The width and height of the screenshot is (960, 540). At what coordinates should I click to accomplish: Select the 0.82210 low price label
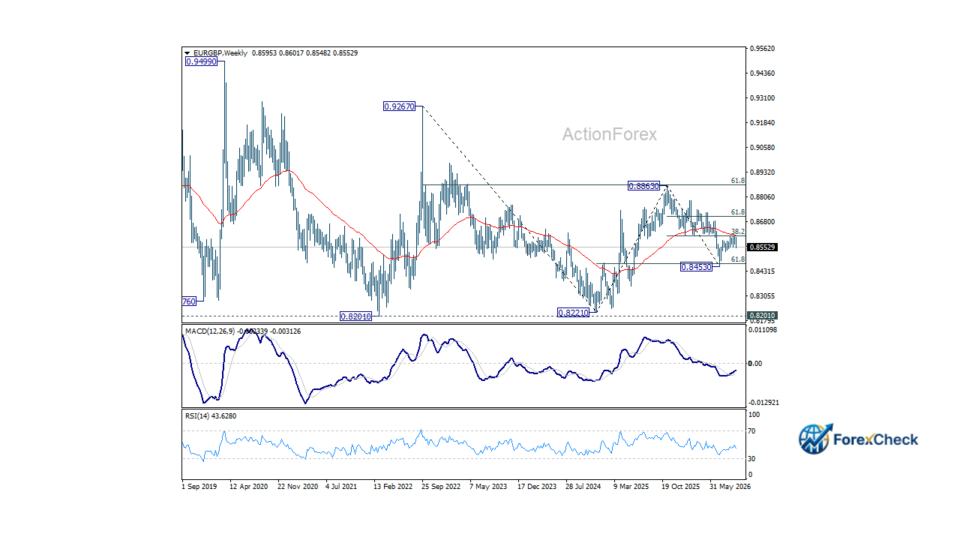tap(573, 313)
